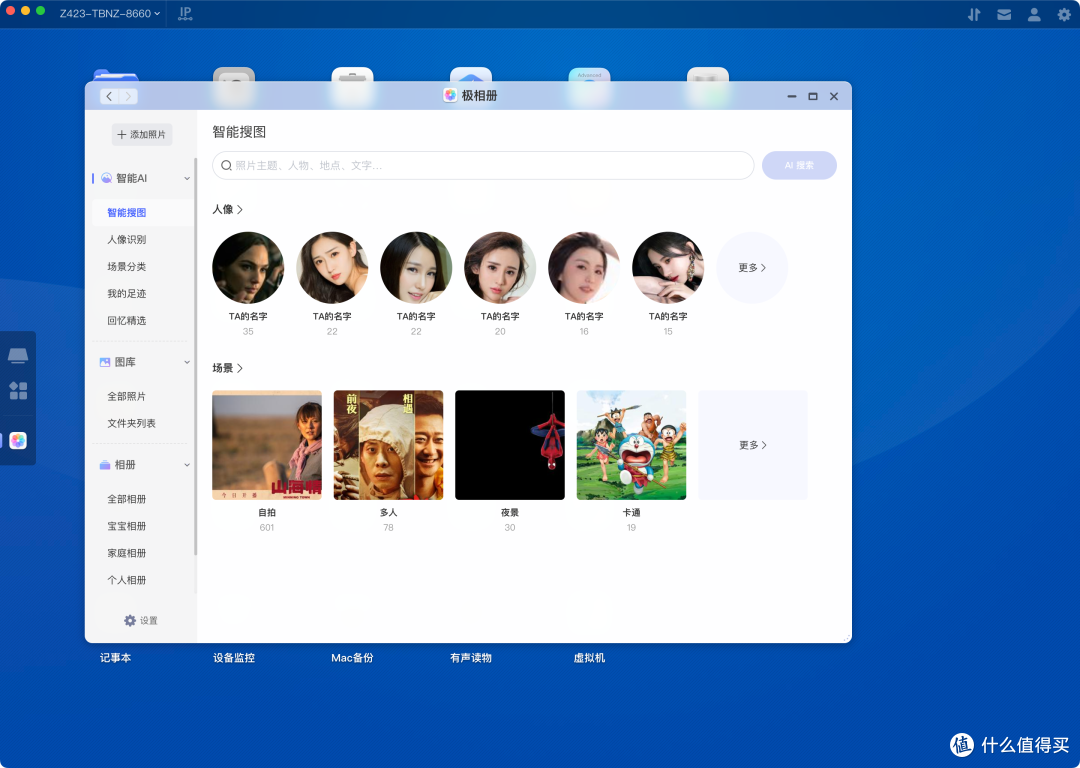This screenshot has height=768, width=1080.
Task: Focus the photo search input field
Action: (483, 165)
